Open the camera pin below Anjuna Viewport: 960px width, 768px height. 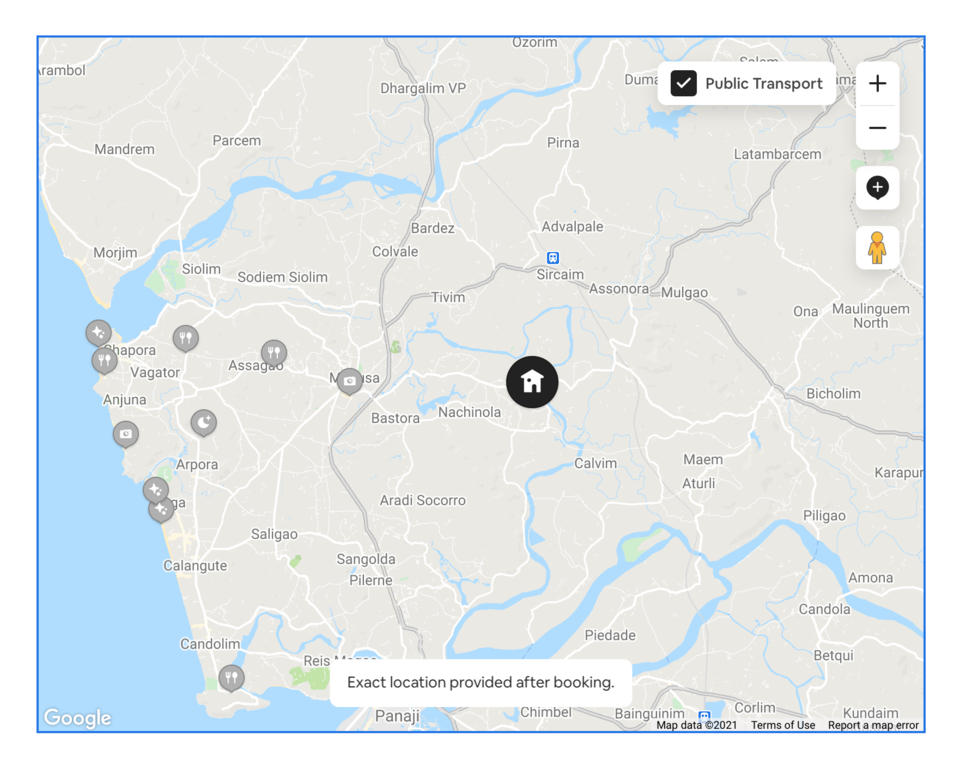pyautogui.click(x=126, y=434)
